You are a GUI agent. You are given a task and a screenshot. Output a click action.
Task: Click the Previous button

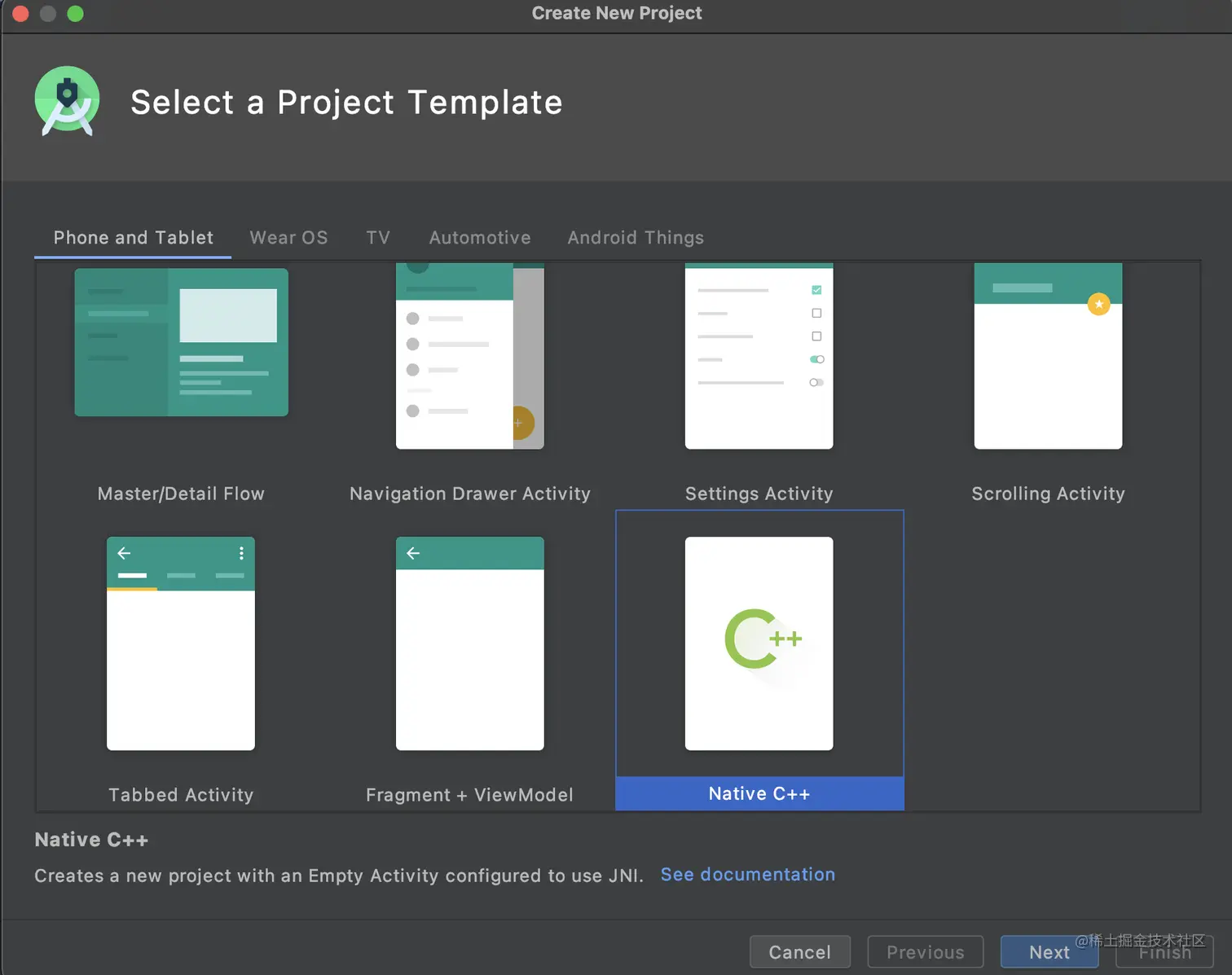pos(925,952)
